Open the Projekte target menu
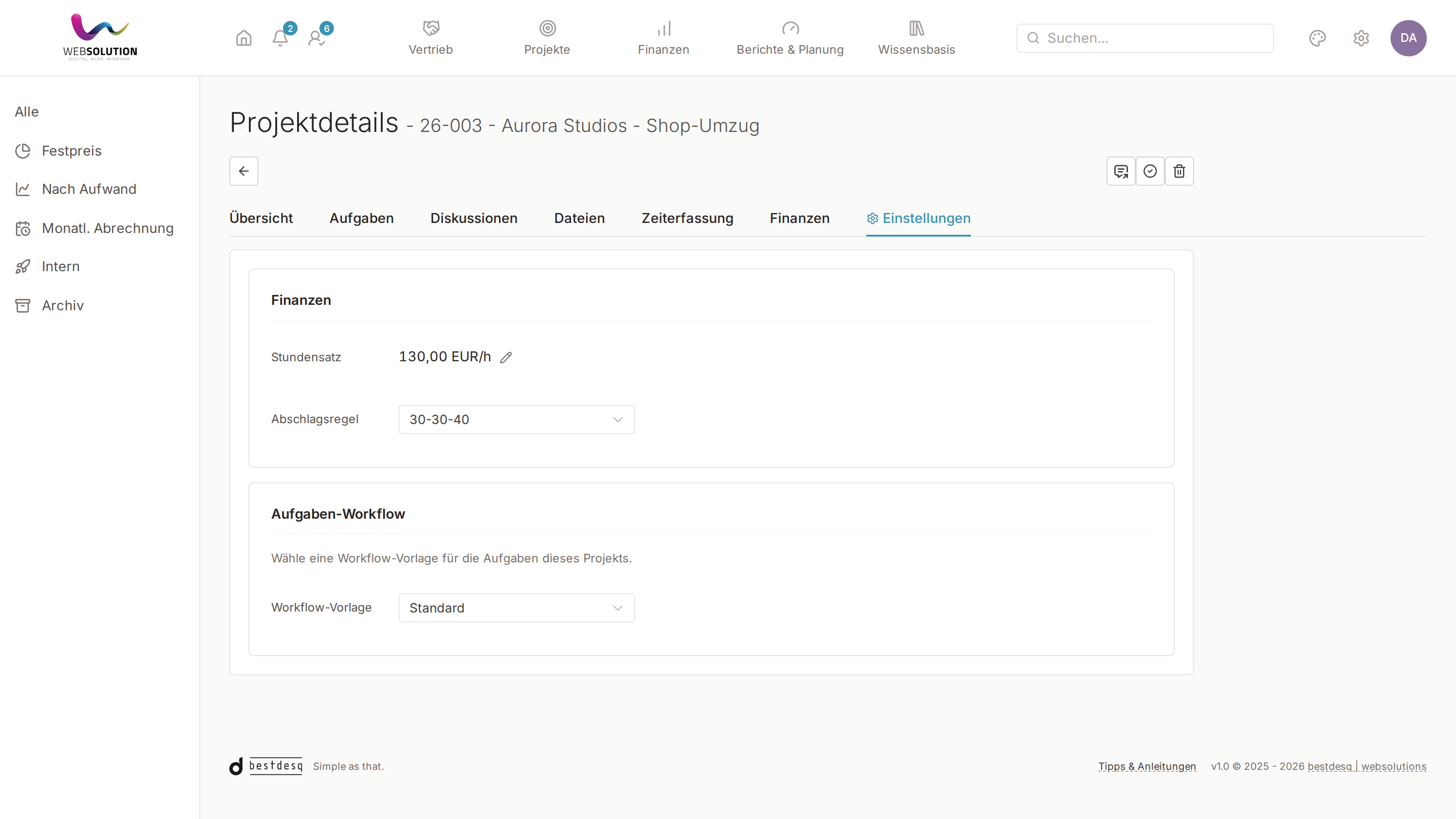This screenshot has height=819, width=1456. pos(547,38)
